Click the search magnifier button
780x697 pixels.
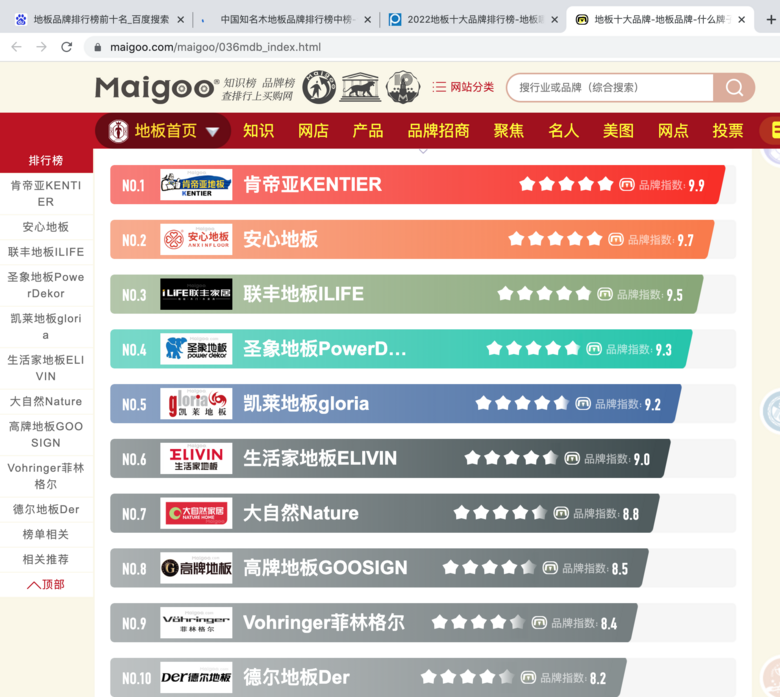(734, 88)
